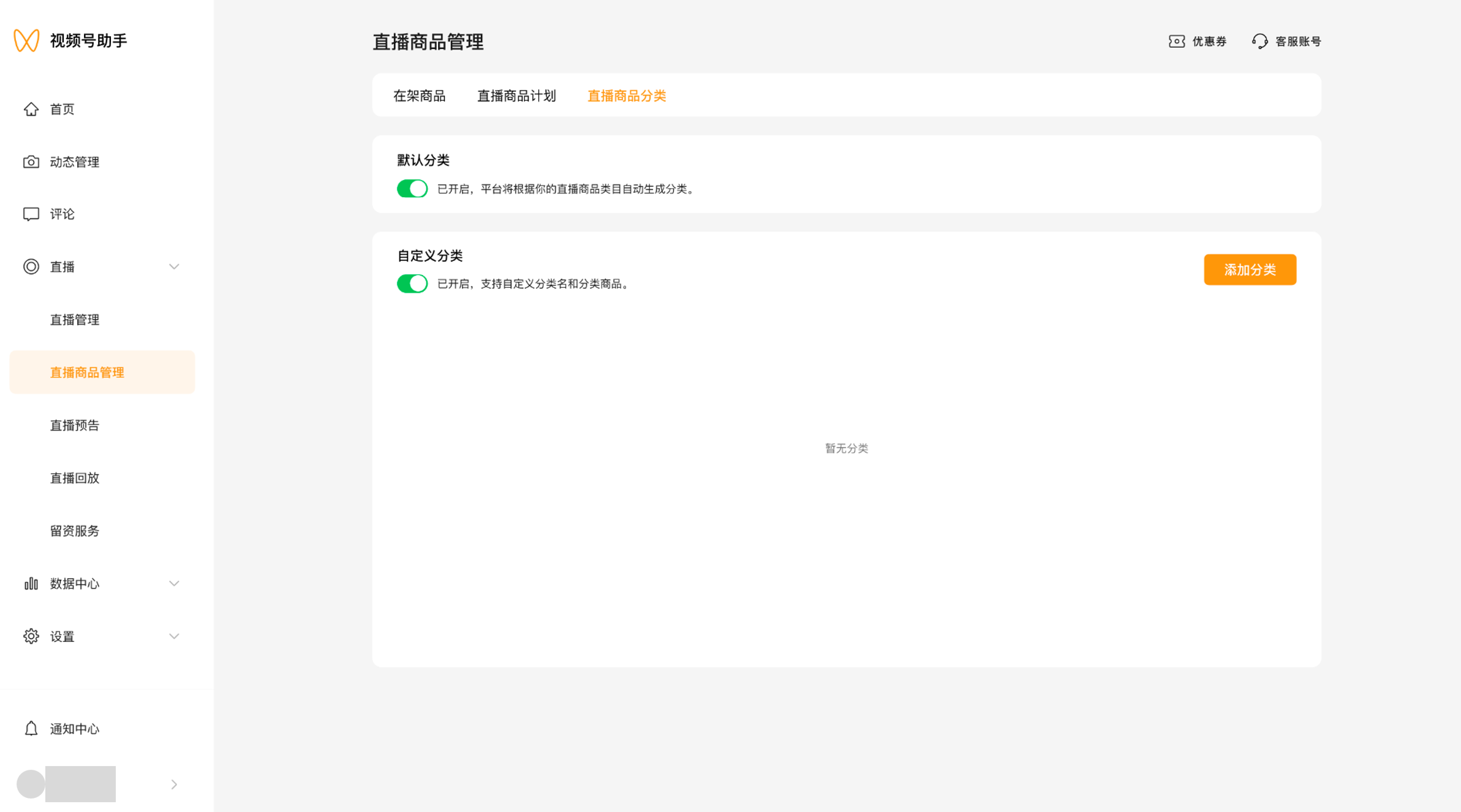Viewport: 1461px width, 812px height.
Task: Click the 客服账号 headset icon
Action: point(1259,41)
